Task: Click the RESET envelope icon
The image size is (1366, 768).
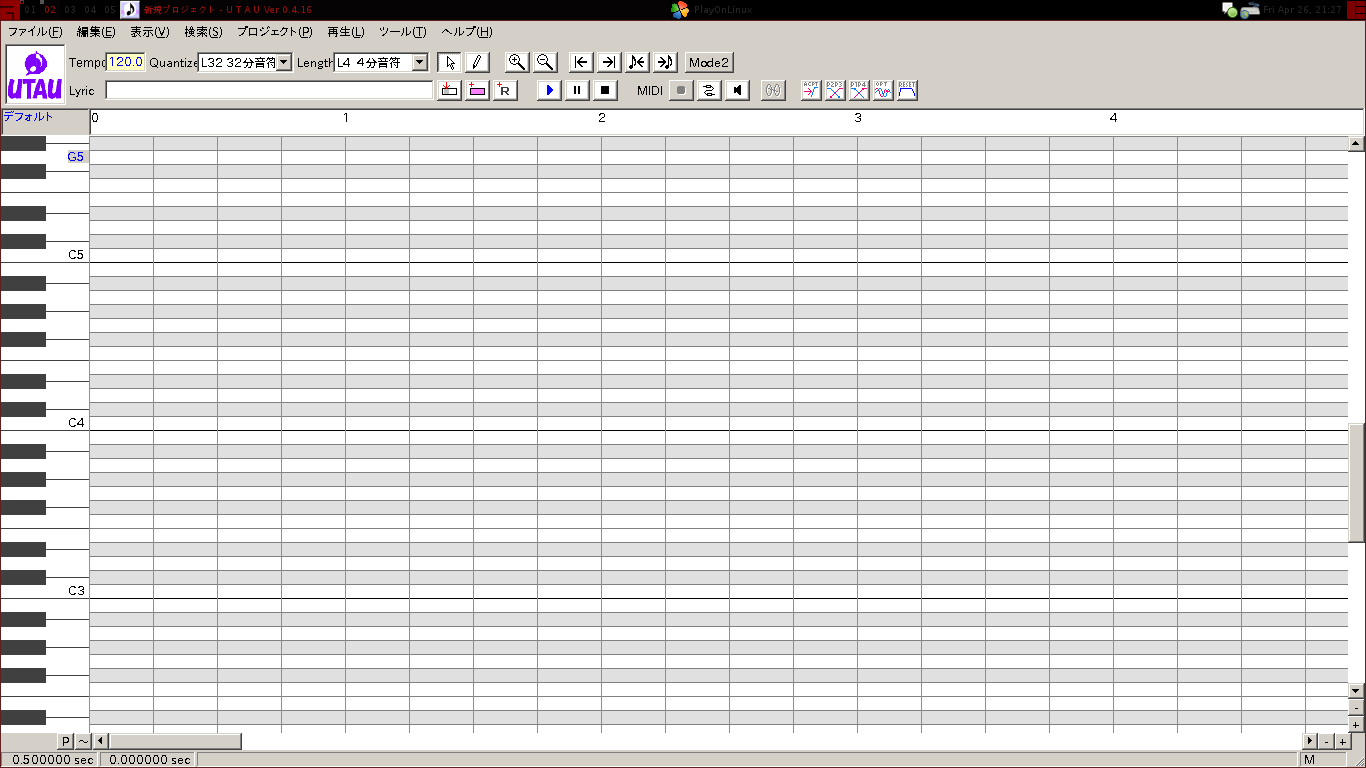Action: (x=907, y=90)
